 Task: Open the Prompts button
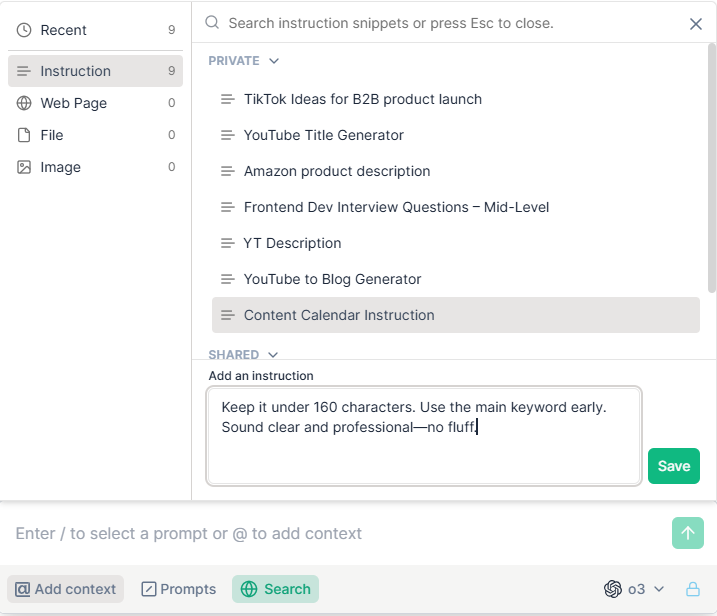point(179,589)
